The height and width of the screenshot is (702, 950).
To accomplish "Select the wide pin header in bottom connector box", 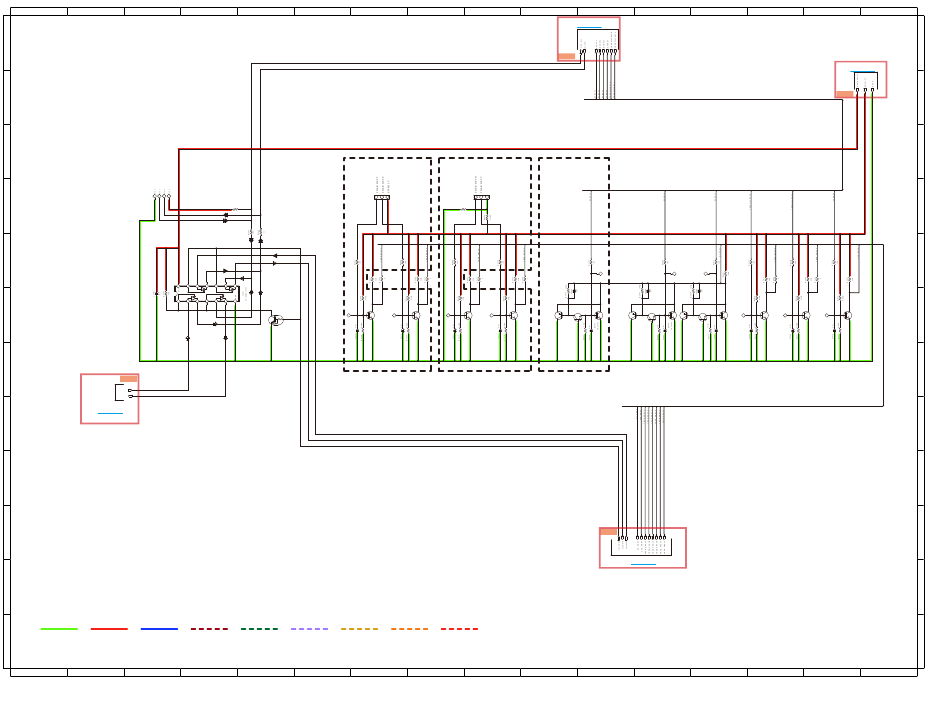I will (642, 546).
